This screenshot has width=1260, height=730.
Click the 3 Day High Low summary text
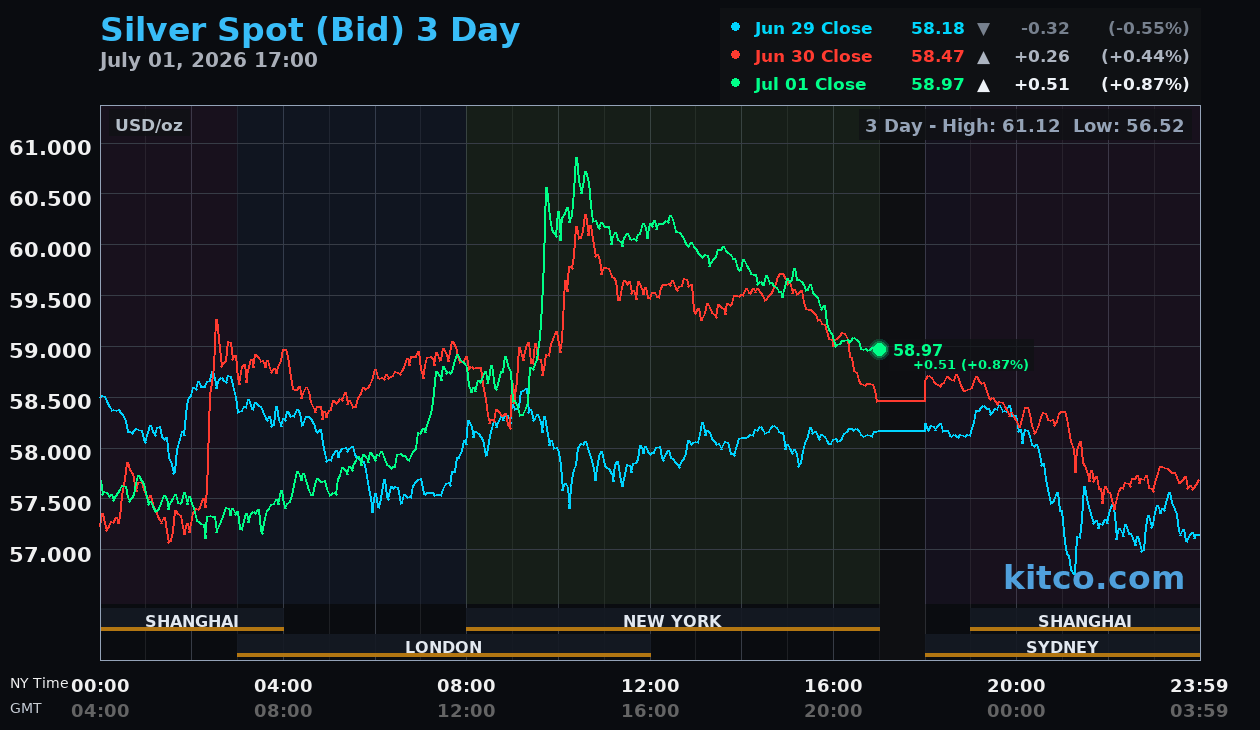1024,126
